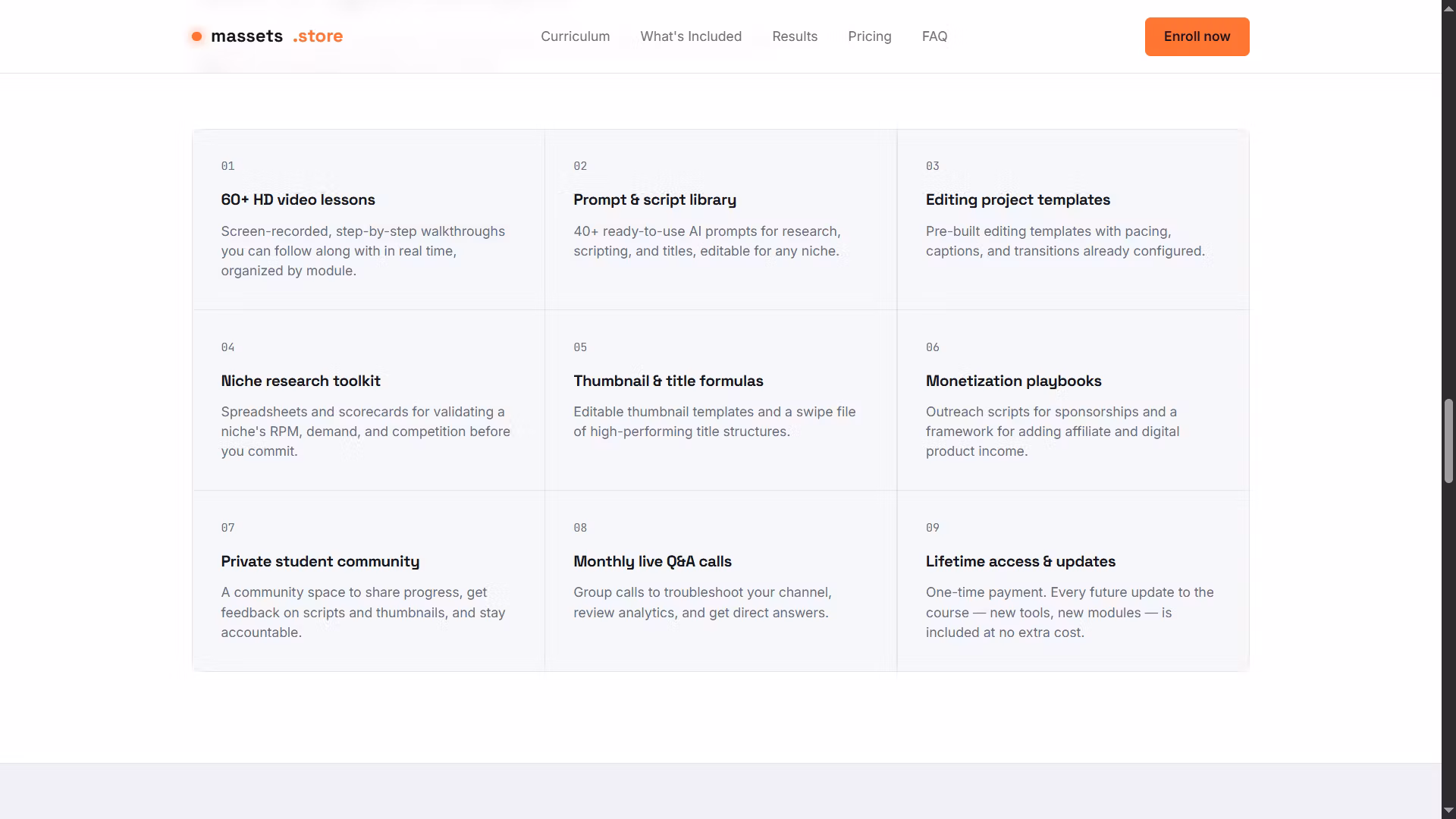Click the Niche research toolkit heading

pyautogui.click(x=300, y=381)
